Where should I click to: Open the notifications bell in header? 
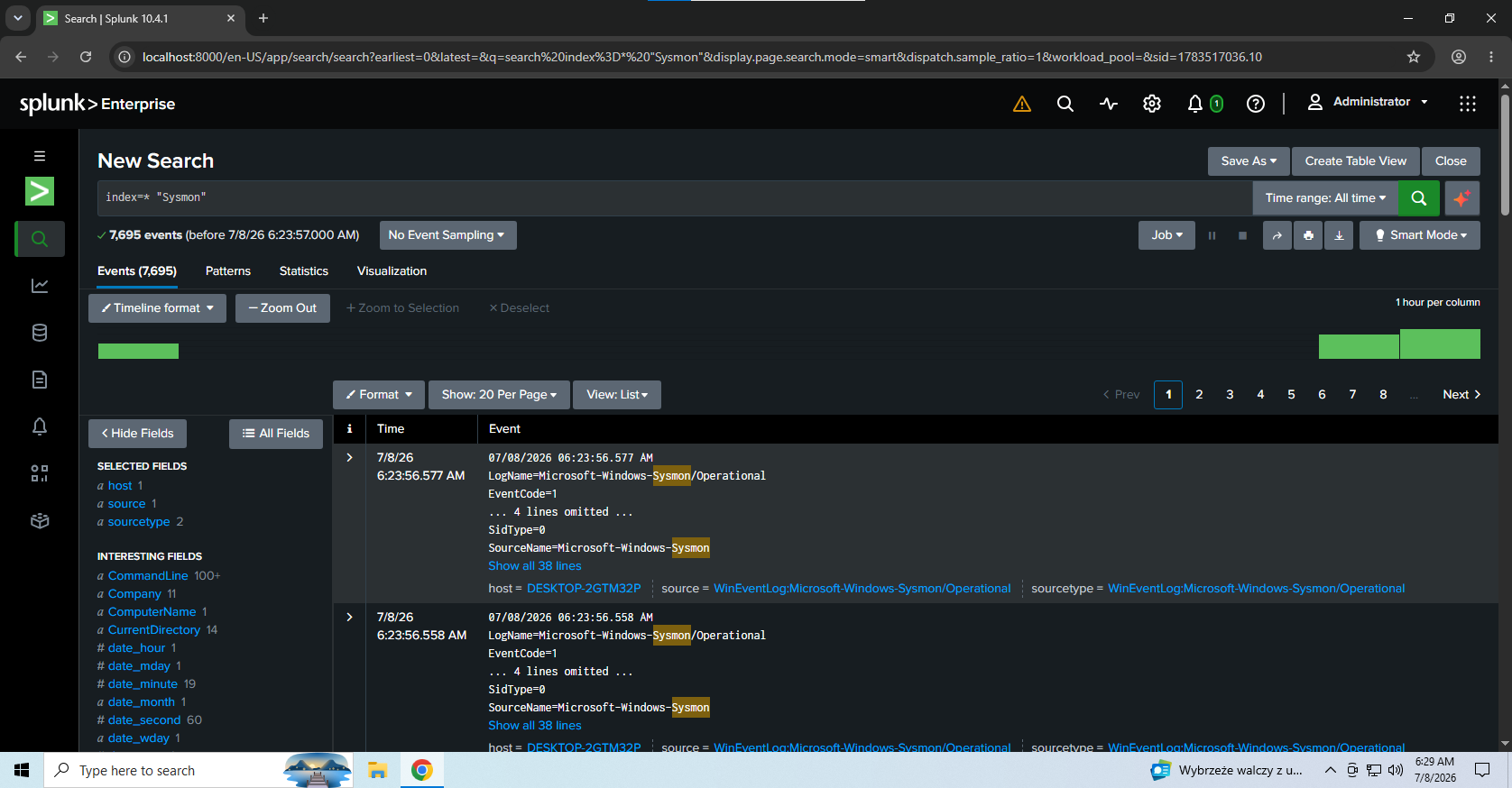click(x=1195, y=104)
